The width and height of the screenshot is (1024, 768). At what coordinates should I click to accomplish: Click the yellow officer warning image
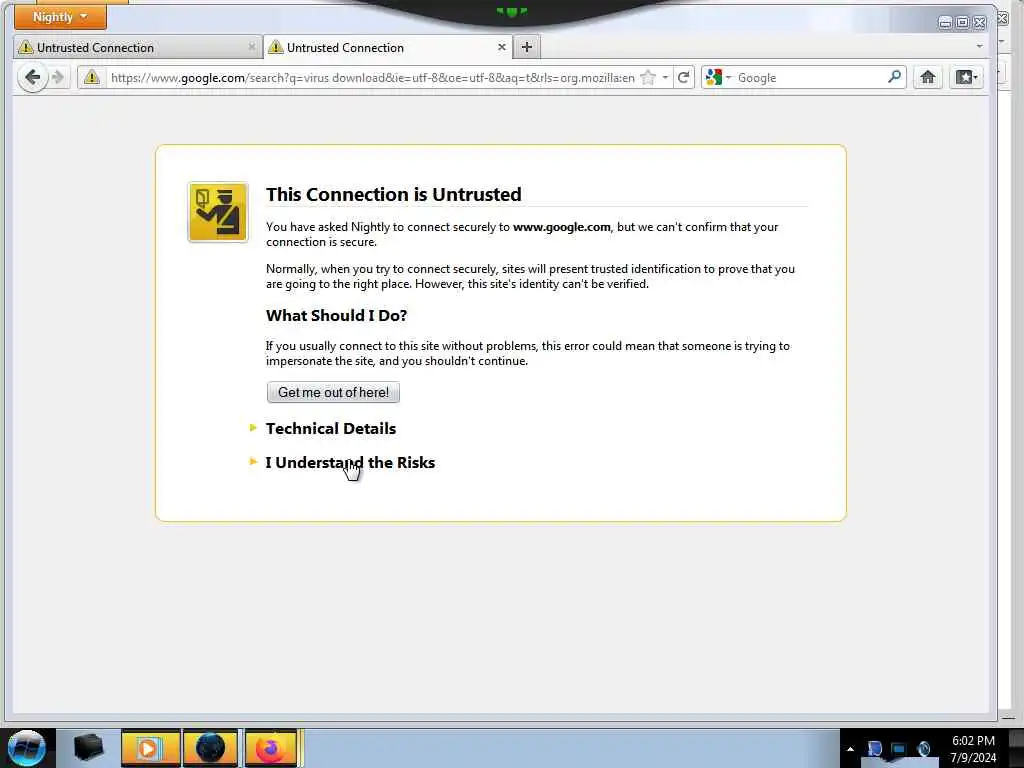218,212
